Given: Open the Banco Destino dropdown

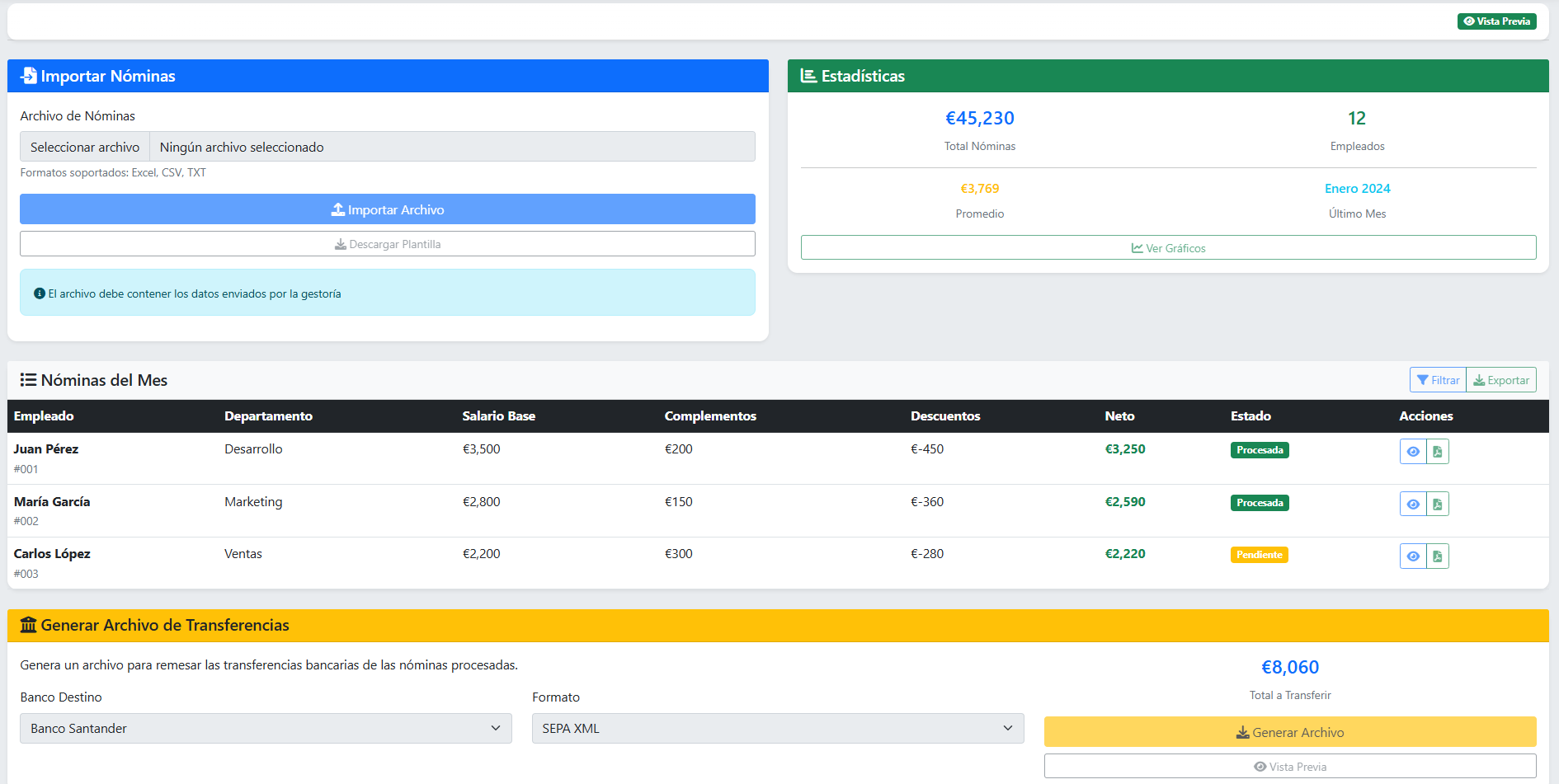Looking at the screenshot, I should click(x=266, y=729).
